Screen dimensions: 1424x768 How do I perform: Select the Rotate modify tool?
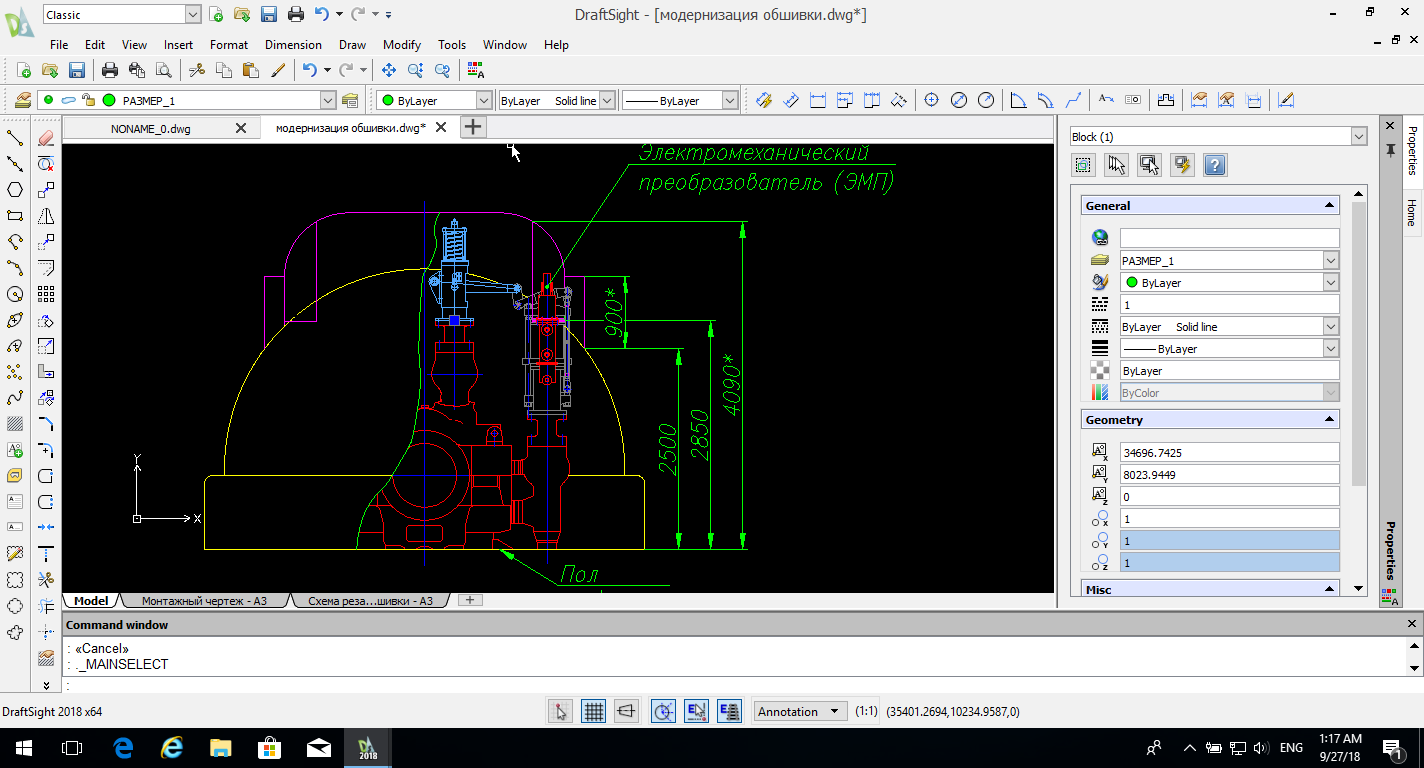[46, 320]
